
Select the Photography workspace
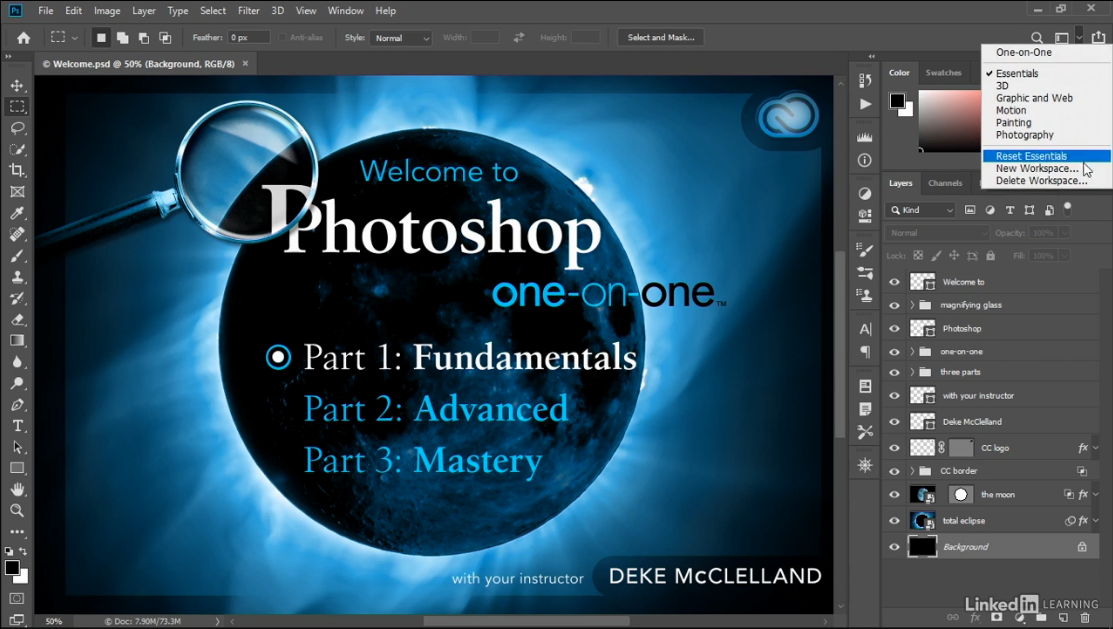(1024, 135)
